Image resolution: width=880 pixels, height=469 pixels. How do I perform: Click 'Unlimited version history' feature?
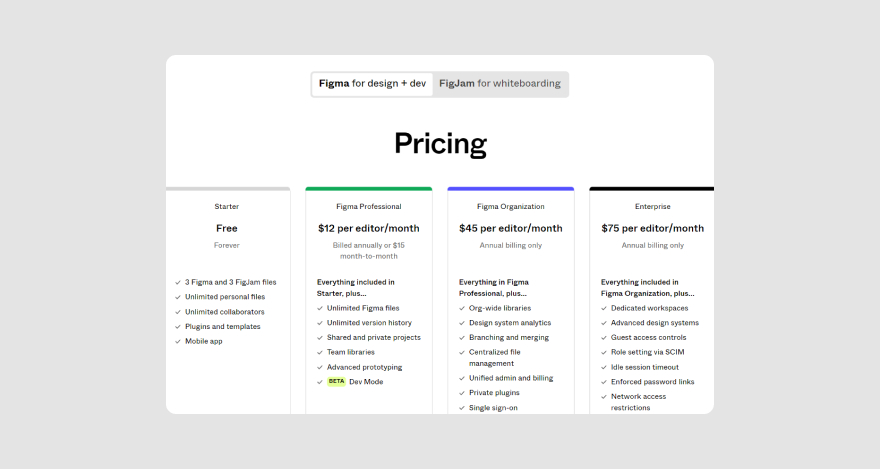[369, 323]
